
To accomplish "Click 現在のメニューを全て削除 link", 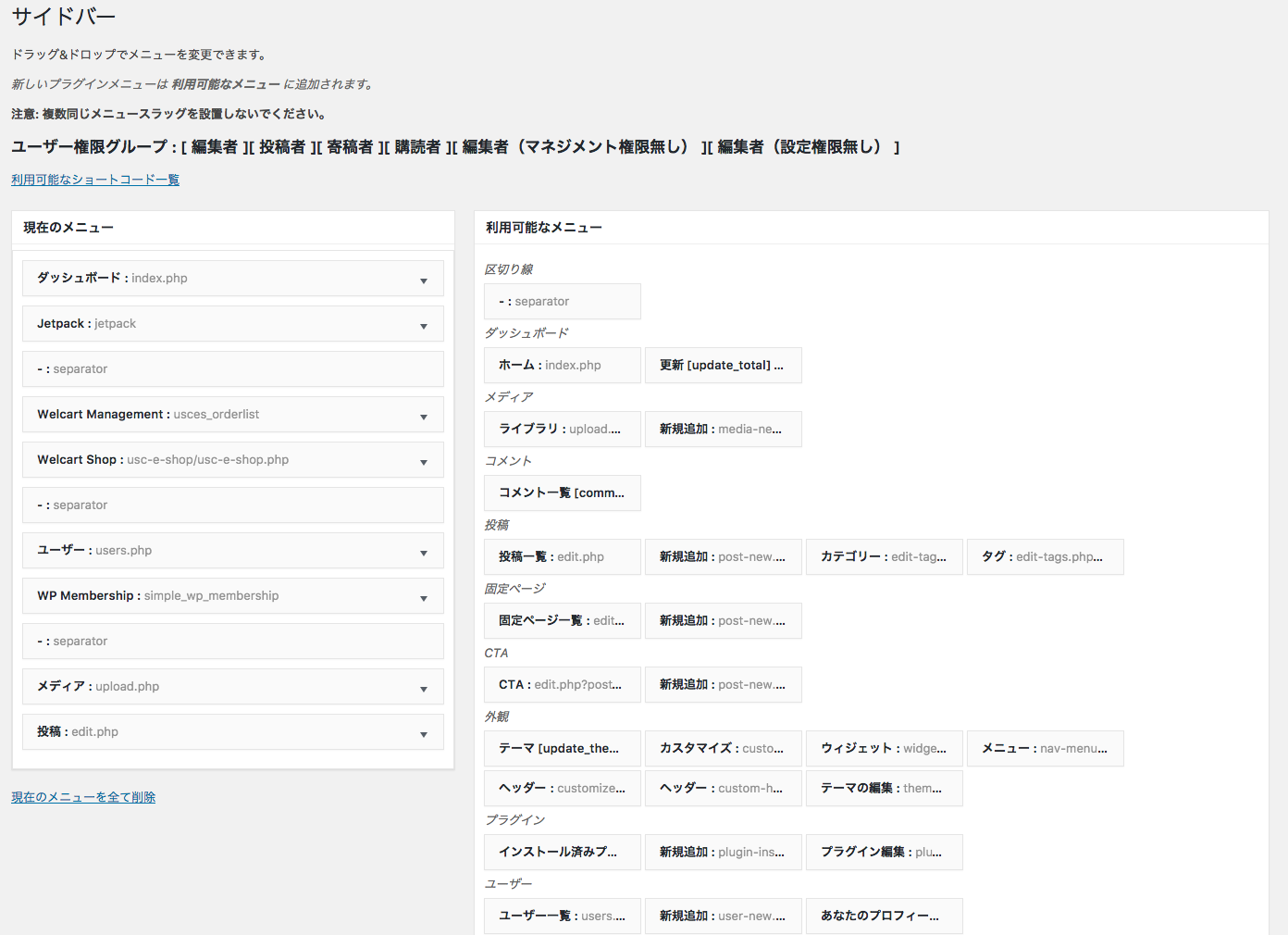I will tap(83, 797).
